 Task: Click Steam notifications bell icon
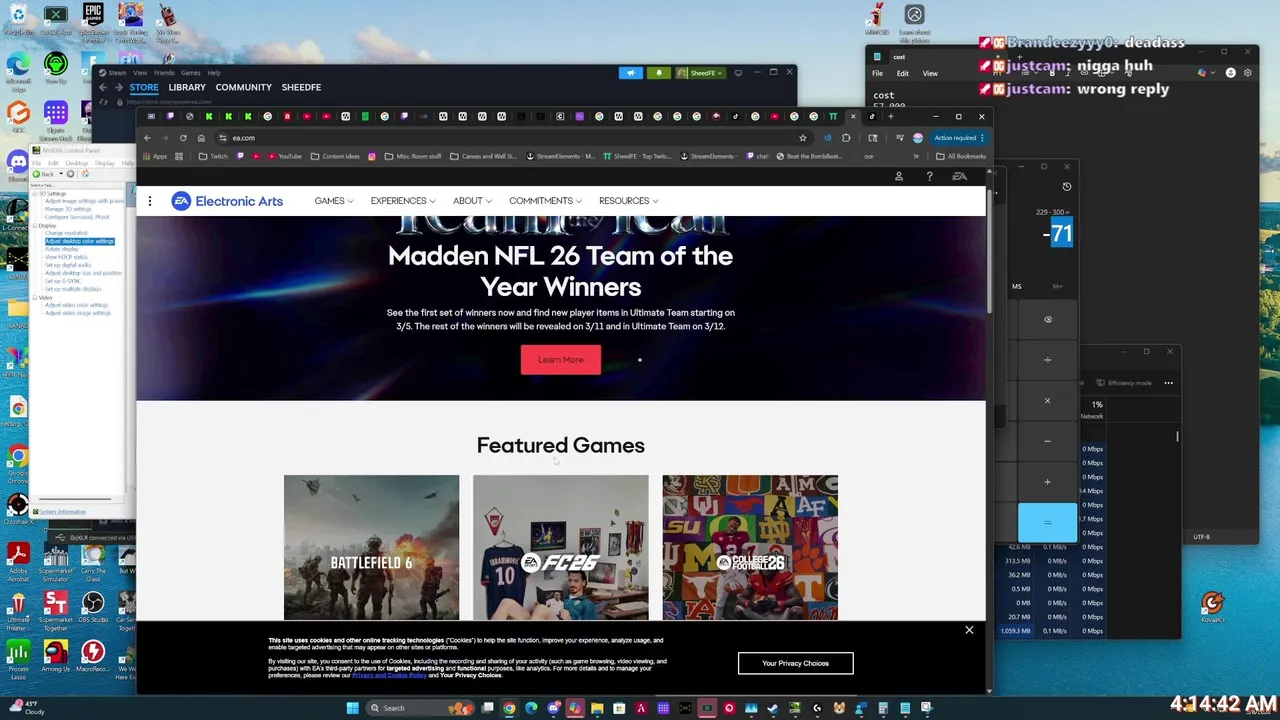658,73
